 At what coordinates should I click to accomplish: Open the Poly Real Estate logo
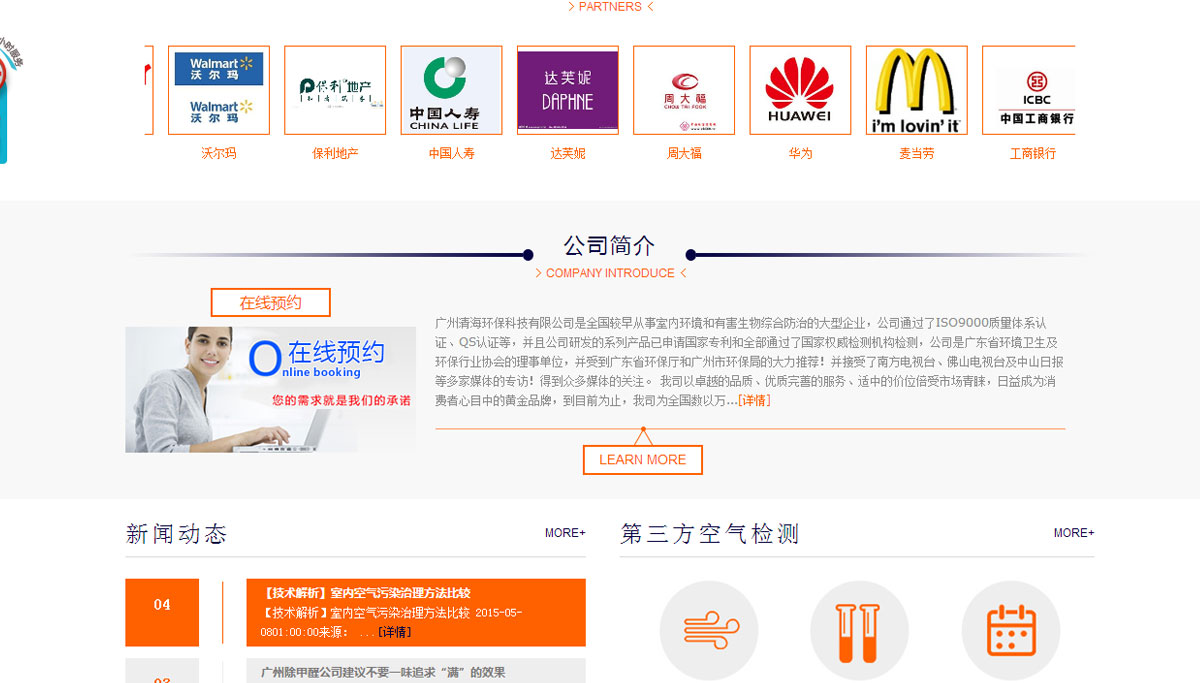pyautogui.click(x=335, y=90)
